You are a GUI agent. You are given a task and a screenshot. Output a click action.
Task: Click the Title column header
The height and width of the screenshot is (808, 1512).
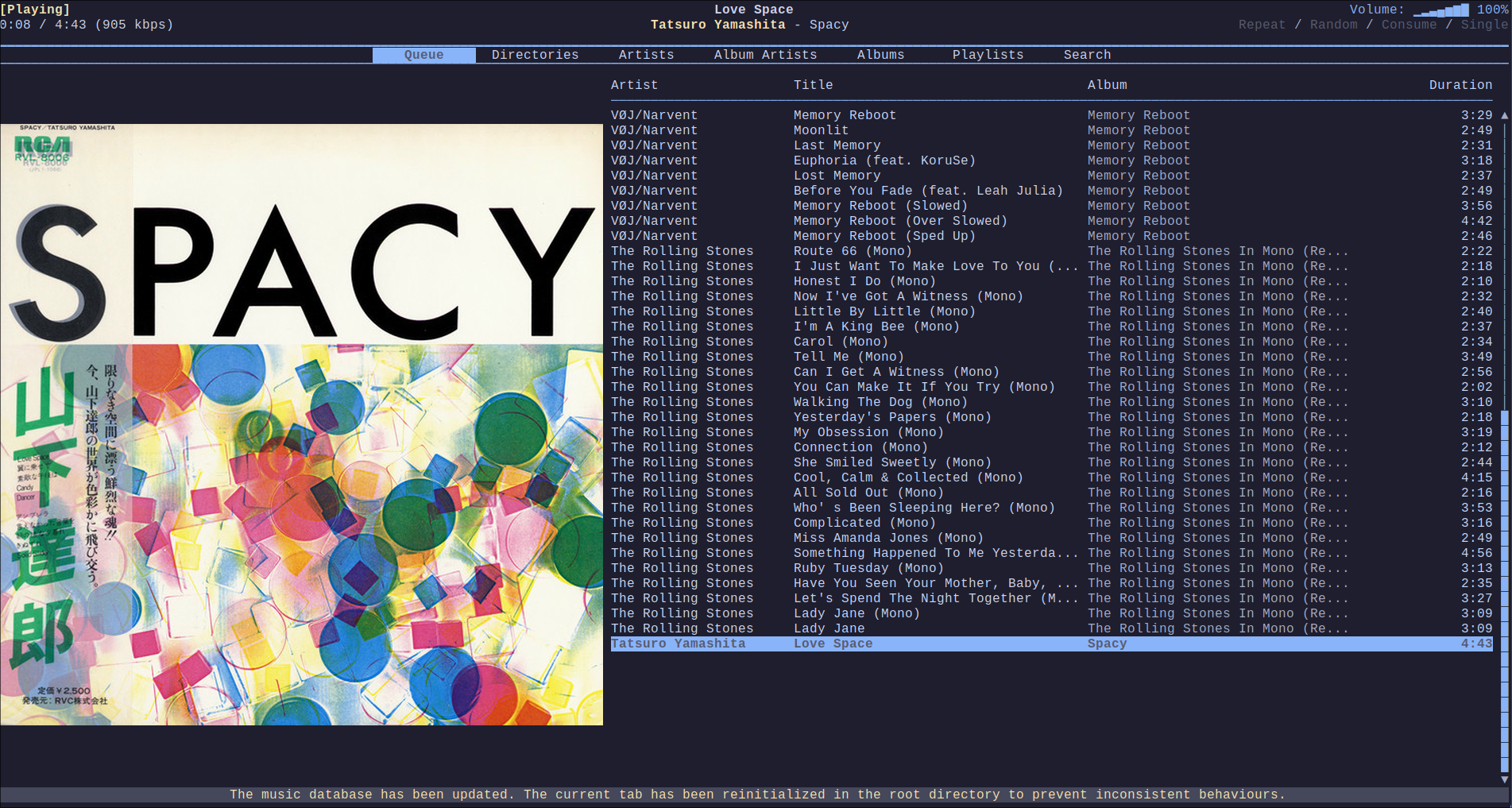pos(813,85)
